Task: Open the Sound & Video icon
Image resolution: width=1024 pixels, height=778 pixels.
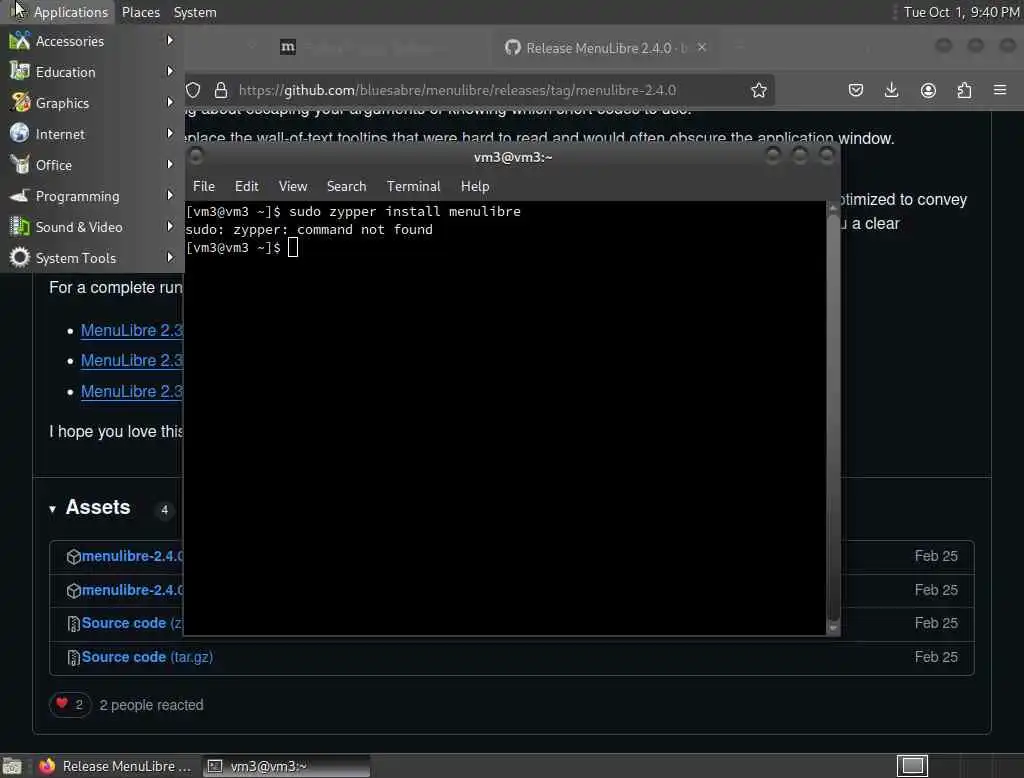Action: tap(20, 227)
